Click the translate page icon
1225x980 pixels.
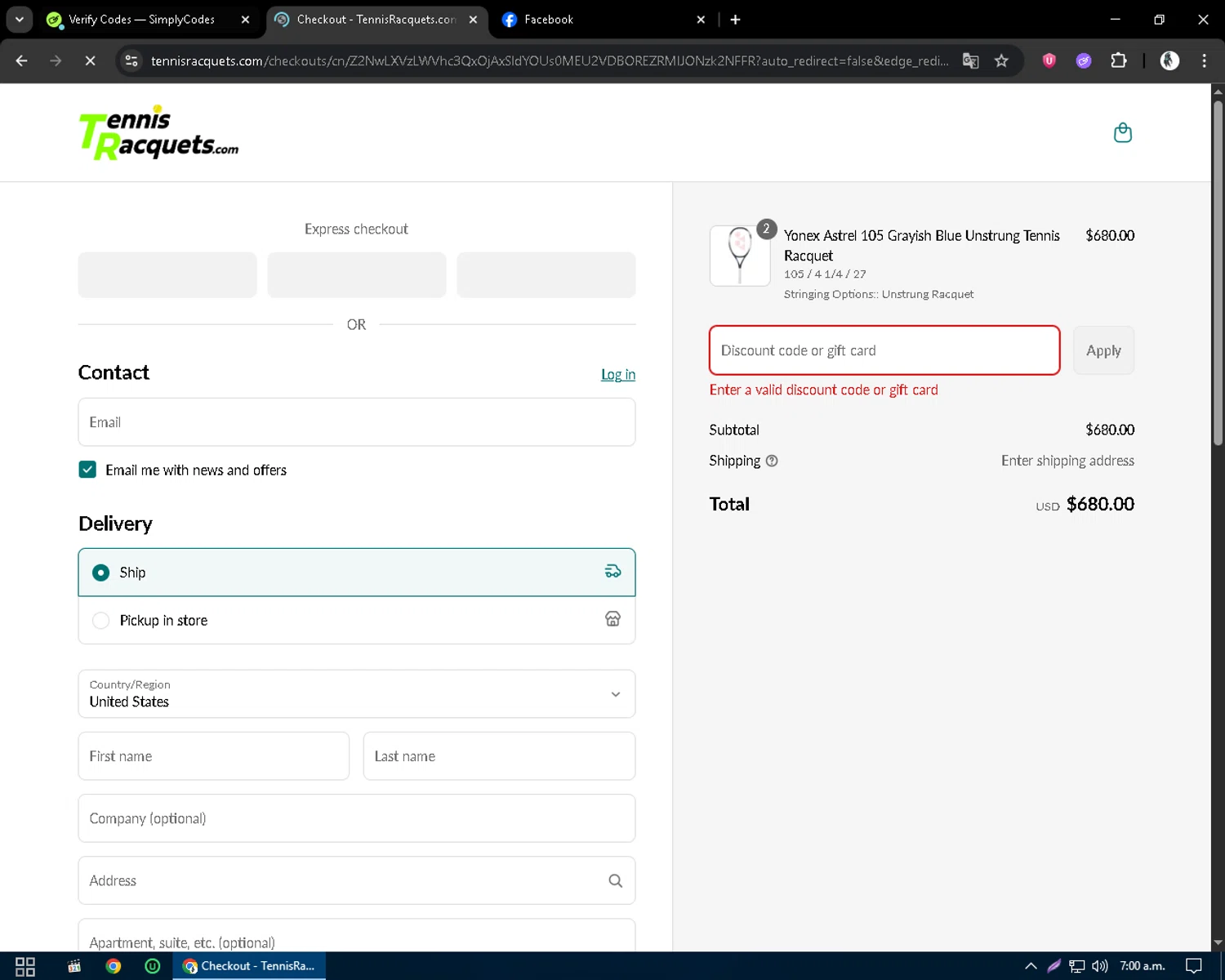(x=970, y=60)
